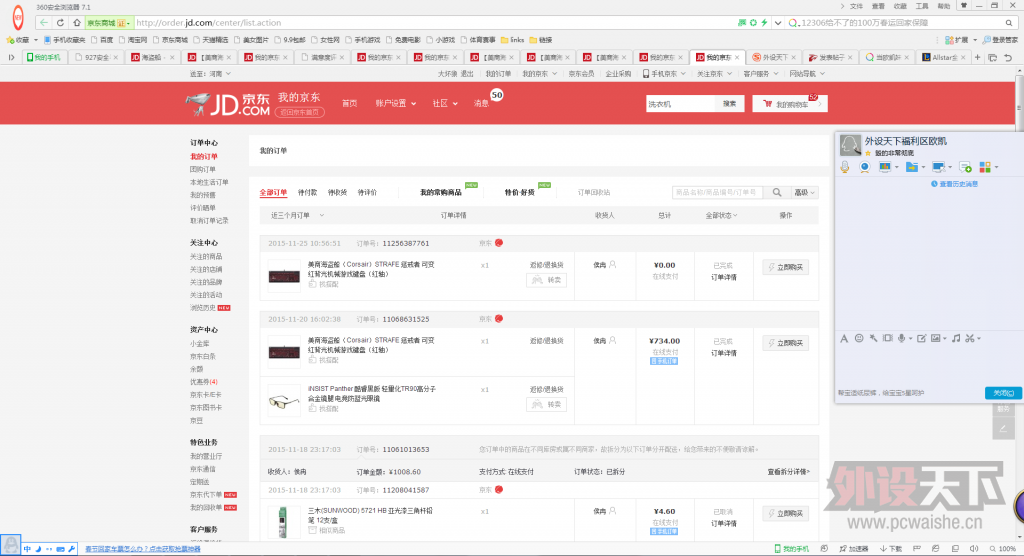Close the active 我的京东 tab
This screenshot has height=556, width=1024.
click(x=737, y=57)
